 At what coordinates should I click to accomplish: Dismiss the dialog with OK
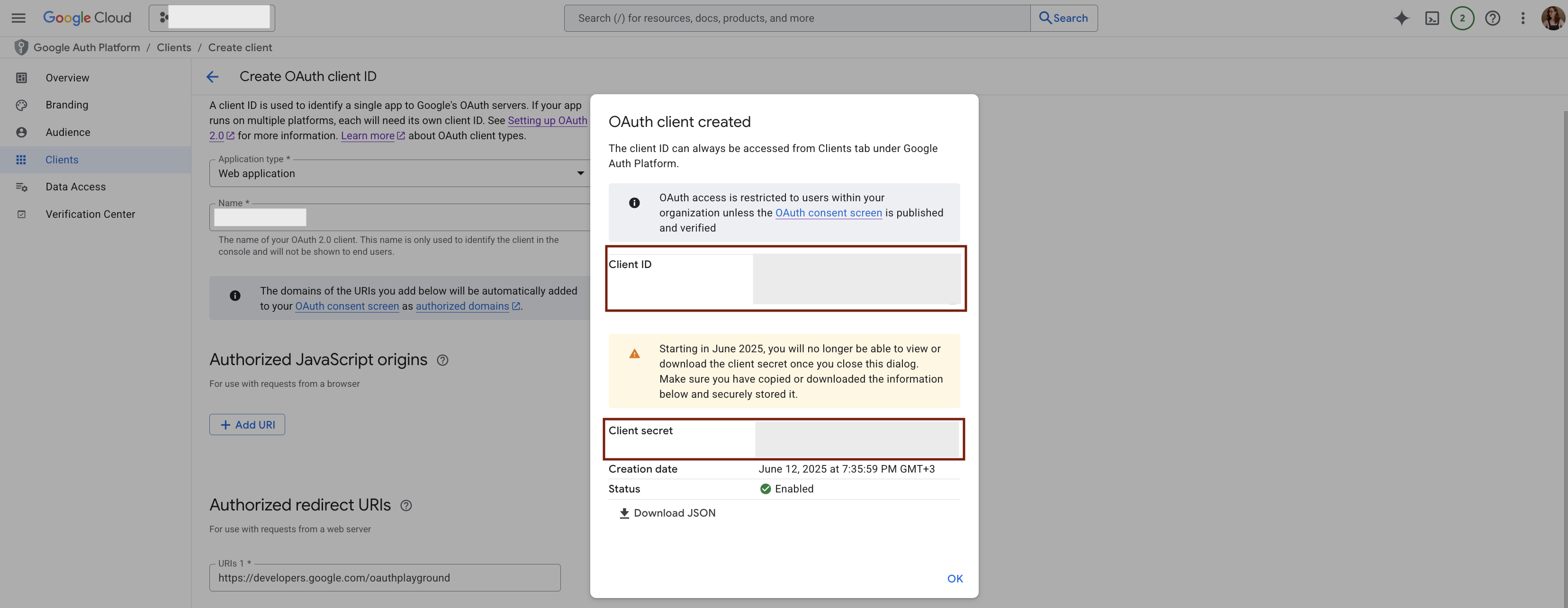click(955, 578)
